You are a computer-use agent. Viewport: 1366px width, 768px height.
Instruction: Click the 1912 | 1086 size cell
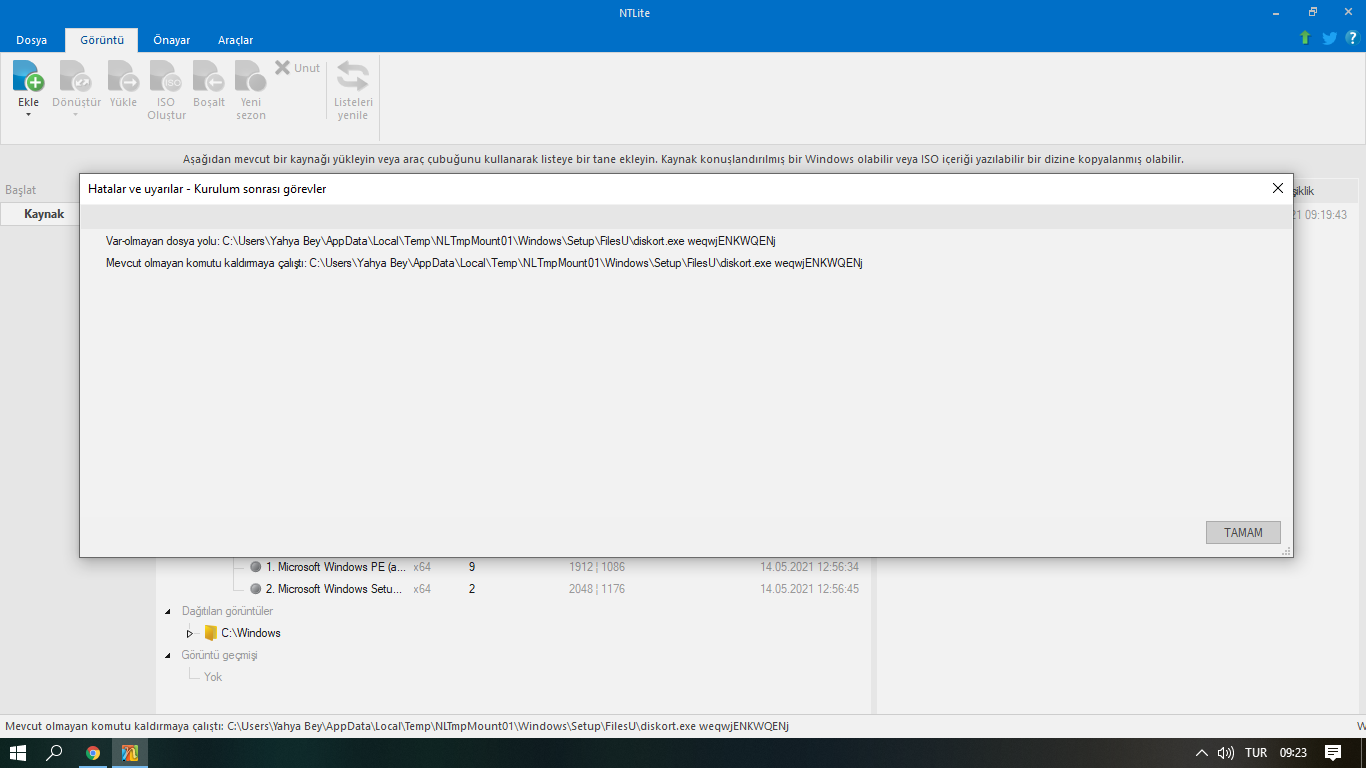597,567
